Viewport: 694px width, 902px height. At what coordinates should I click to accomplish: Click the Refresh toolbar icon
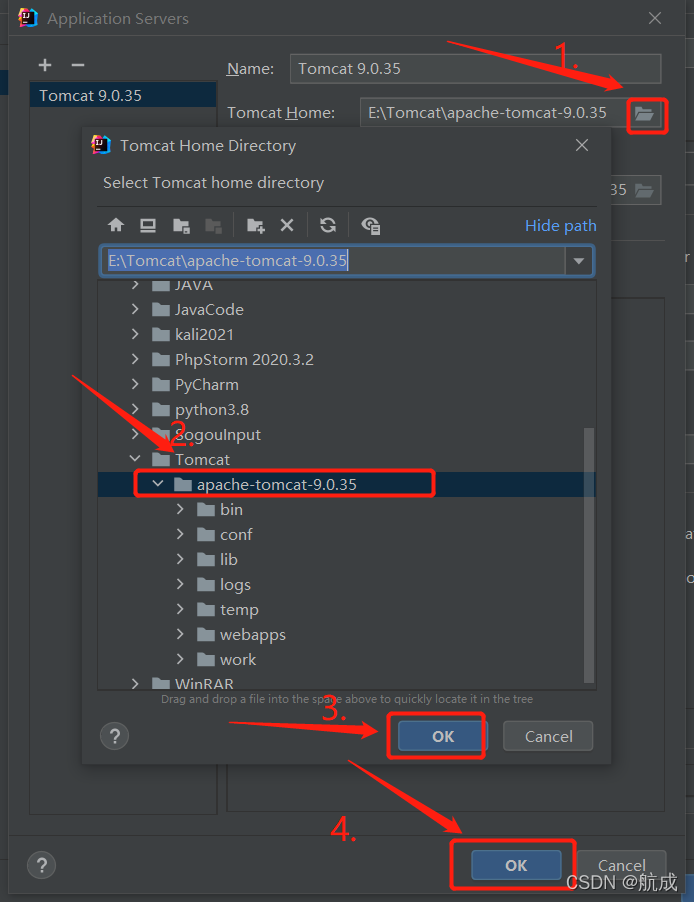tap(328, 225)
